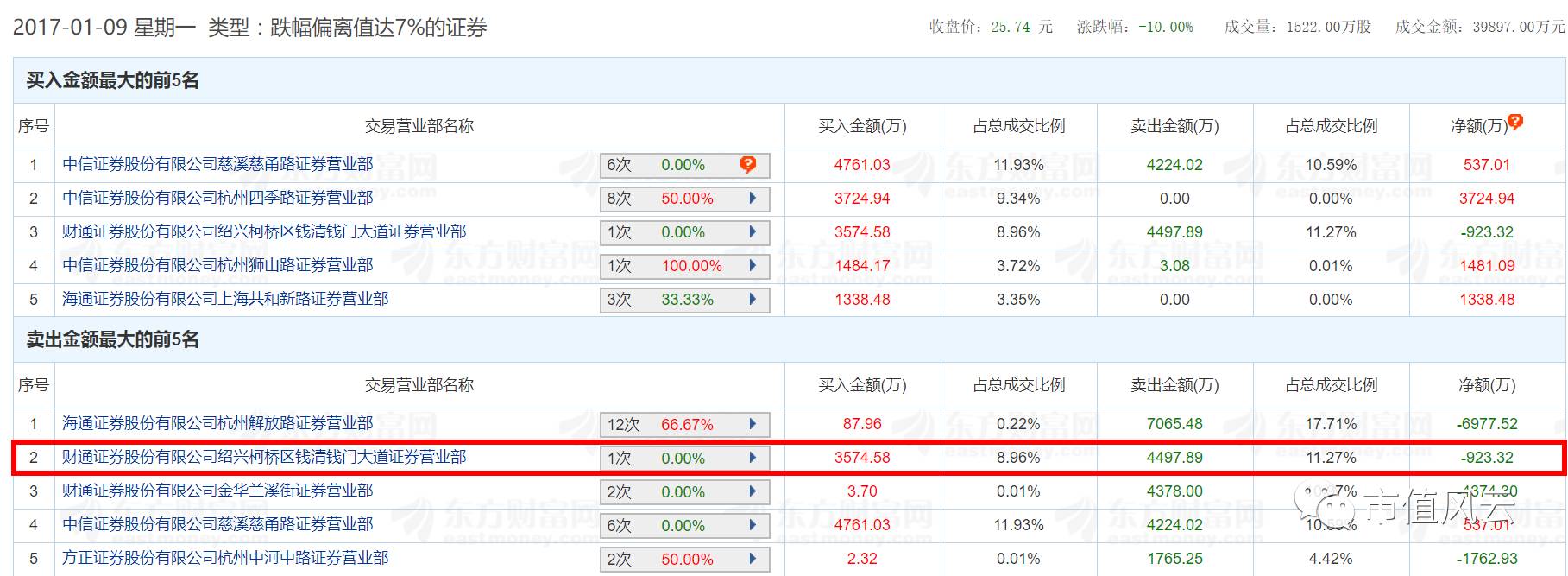Open 中信证券慈溪慈甬路 link in sell list

tap(217, 524)
